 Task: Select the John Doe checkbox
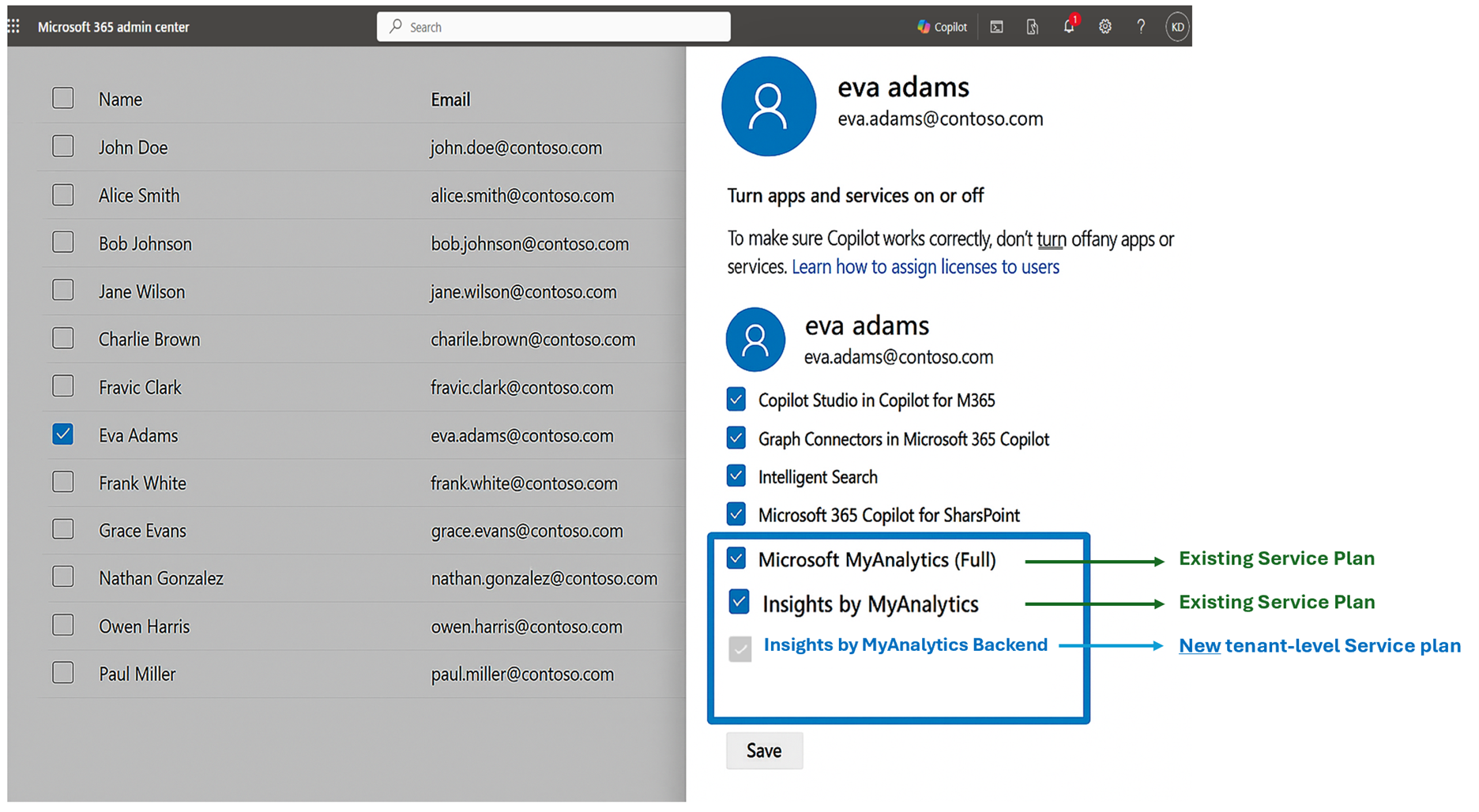63,146
